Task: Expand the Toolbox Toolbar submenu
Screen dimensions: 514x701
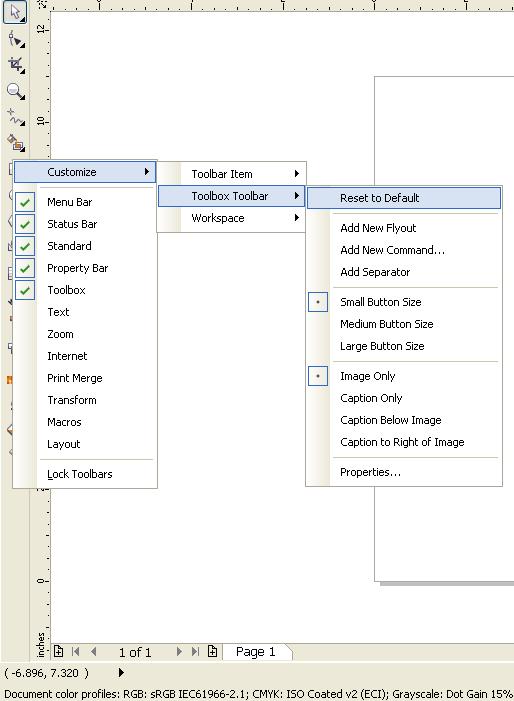Action: (232, 196)
